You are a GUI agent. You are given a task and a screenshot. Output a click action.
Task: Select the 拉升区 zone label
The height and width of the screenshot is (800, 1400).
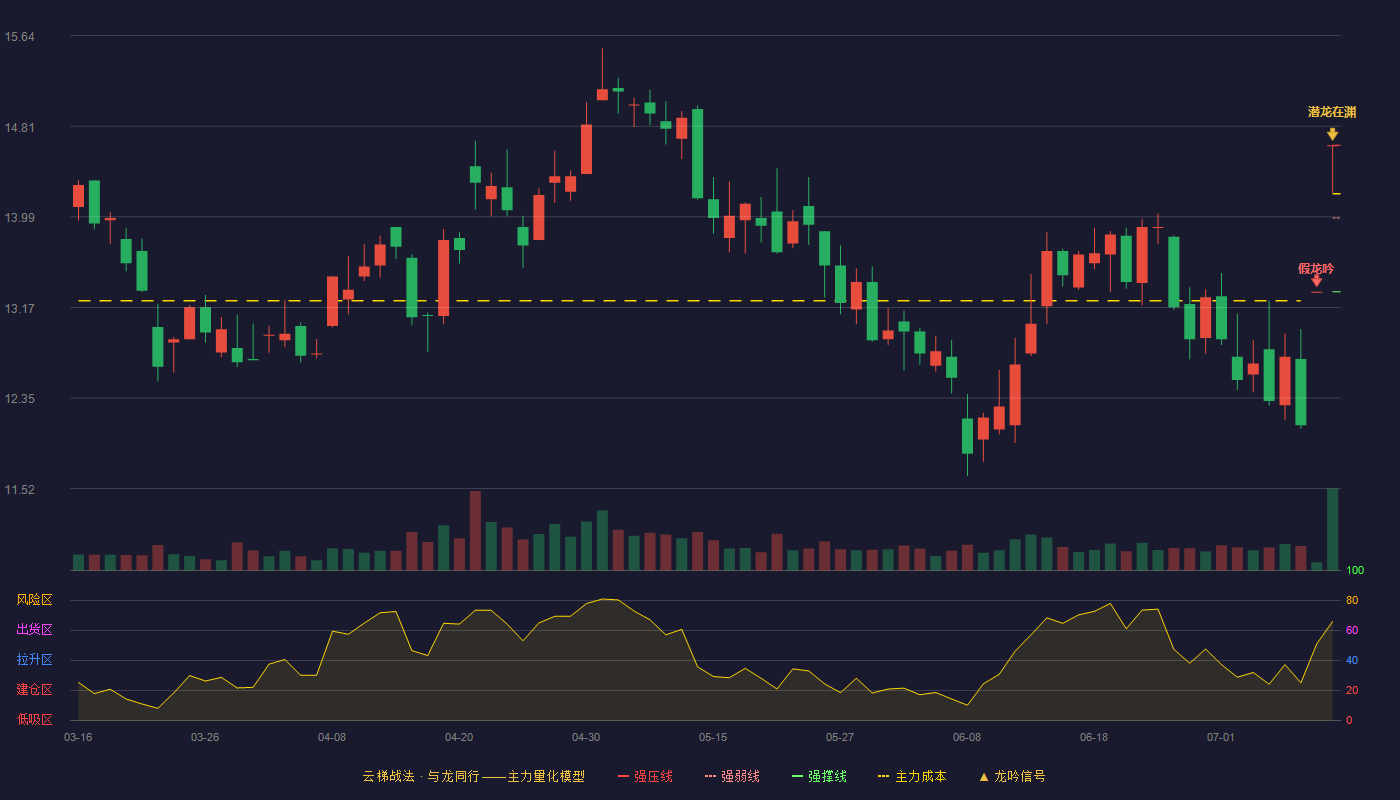[x=34, y=660]
